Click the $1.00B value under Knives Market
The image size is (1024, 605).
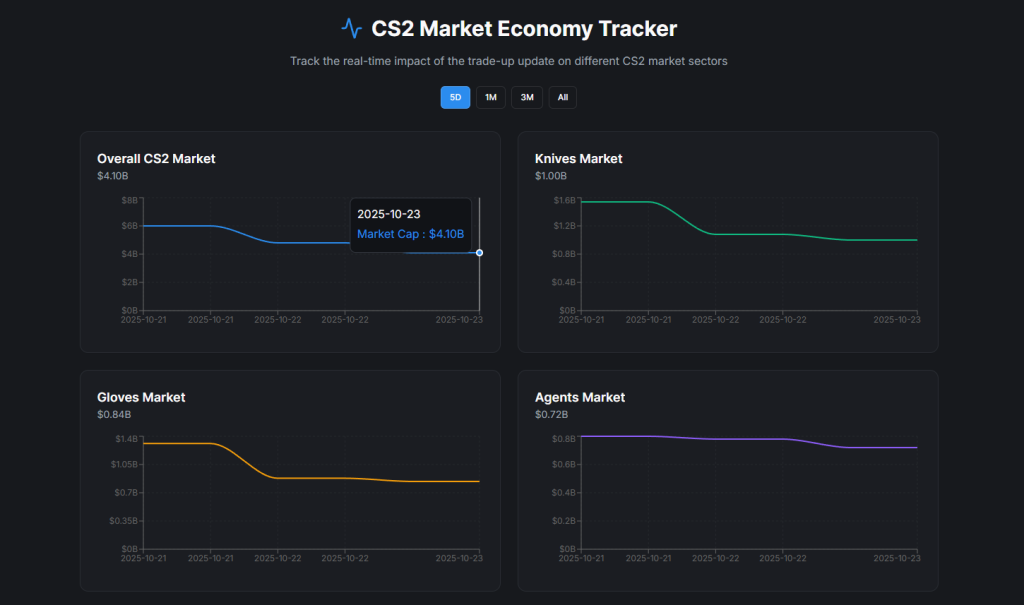pyautogui.click(x=551, y=176)
